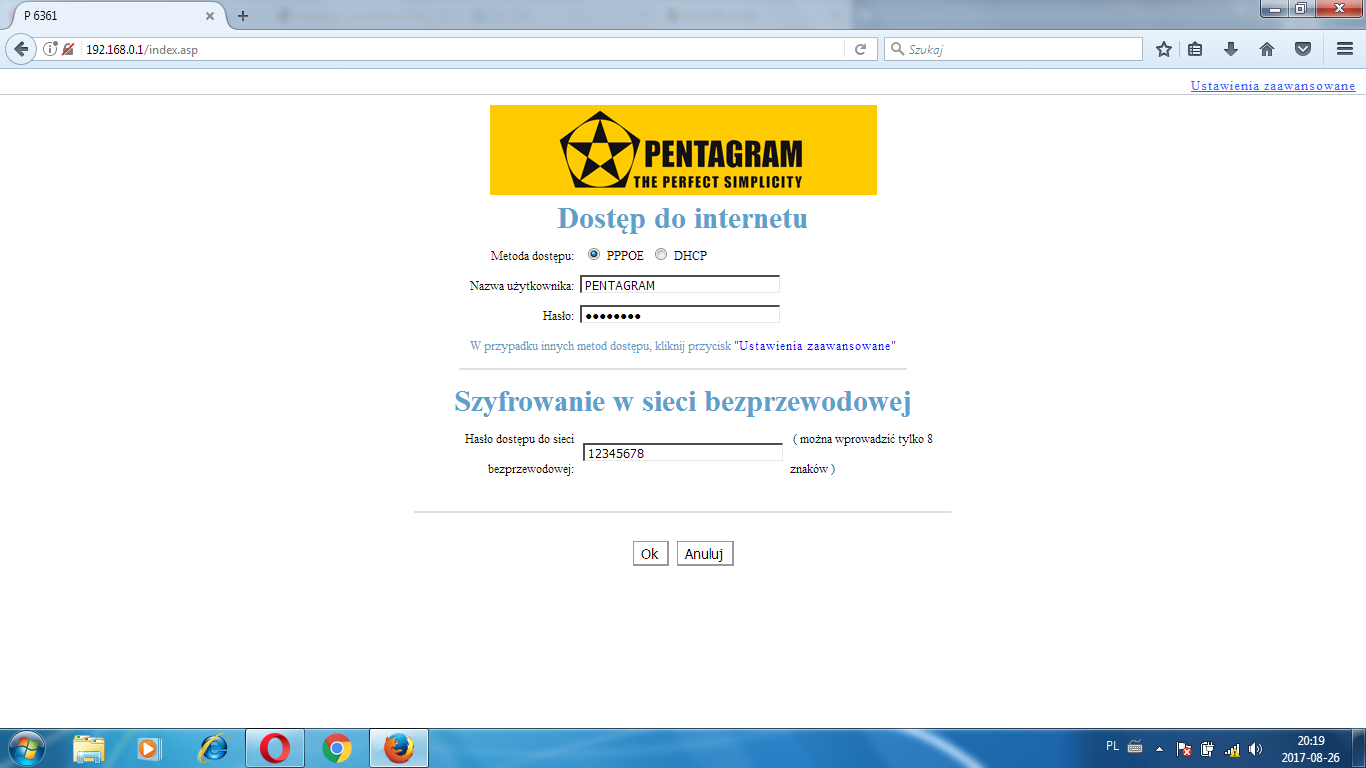Follow the quoted "Ustawienia zaawansowane" link in the hint
1366x768 pixels.
tap(815, 346)
